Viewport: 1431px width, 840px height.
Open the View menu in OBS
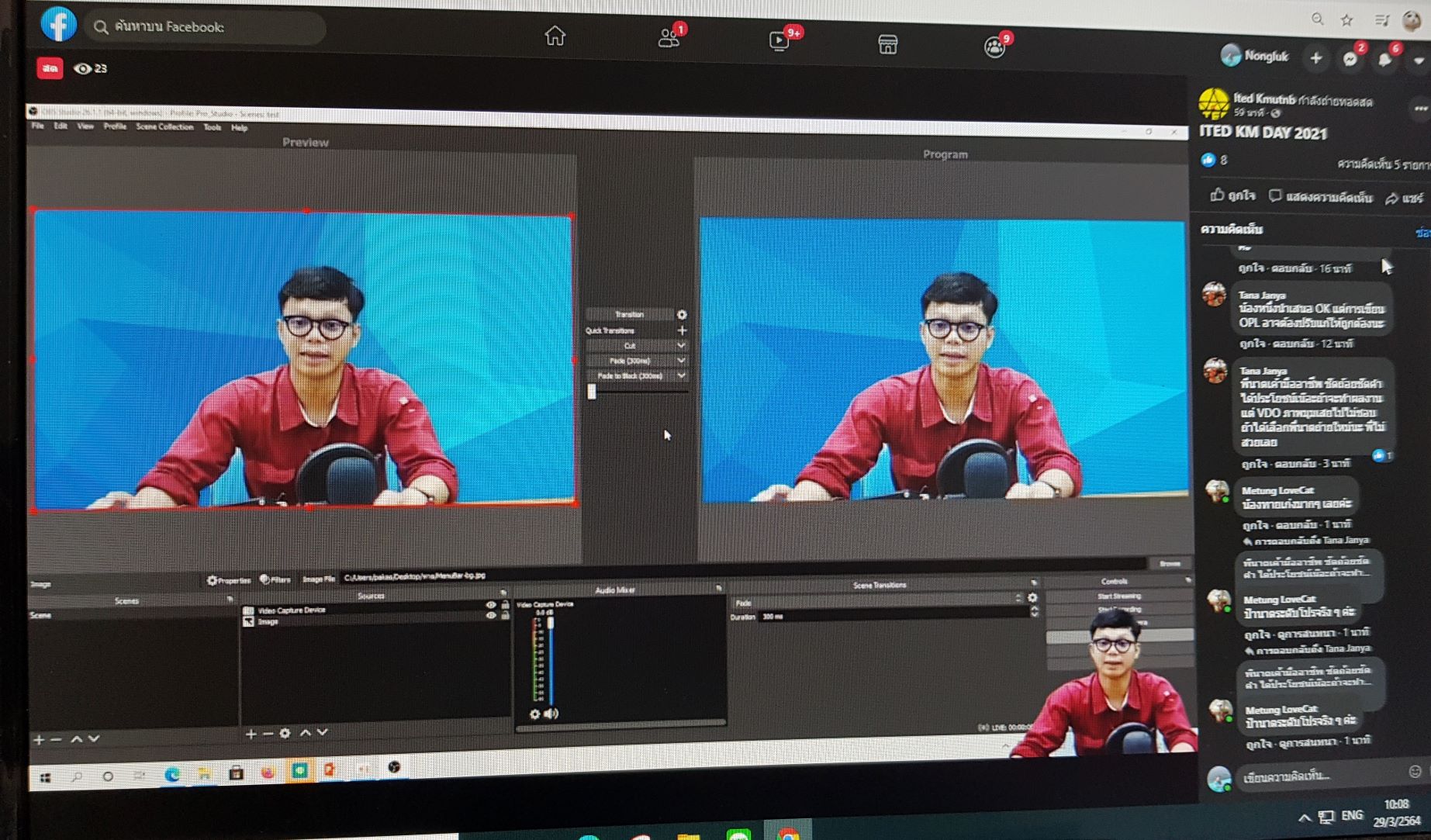85,126
